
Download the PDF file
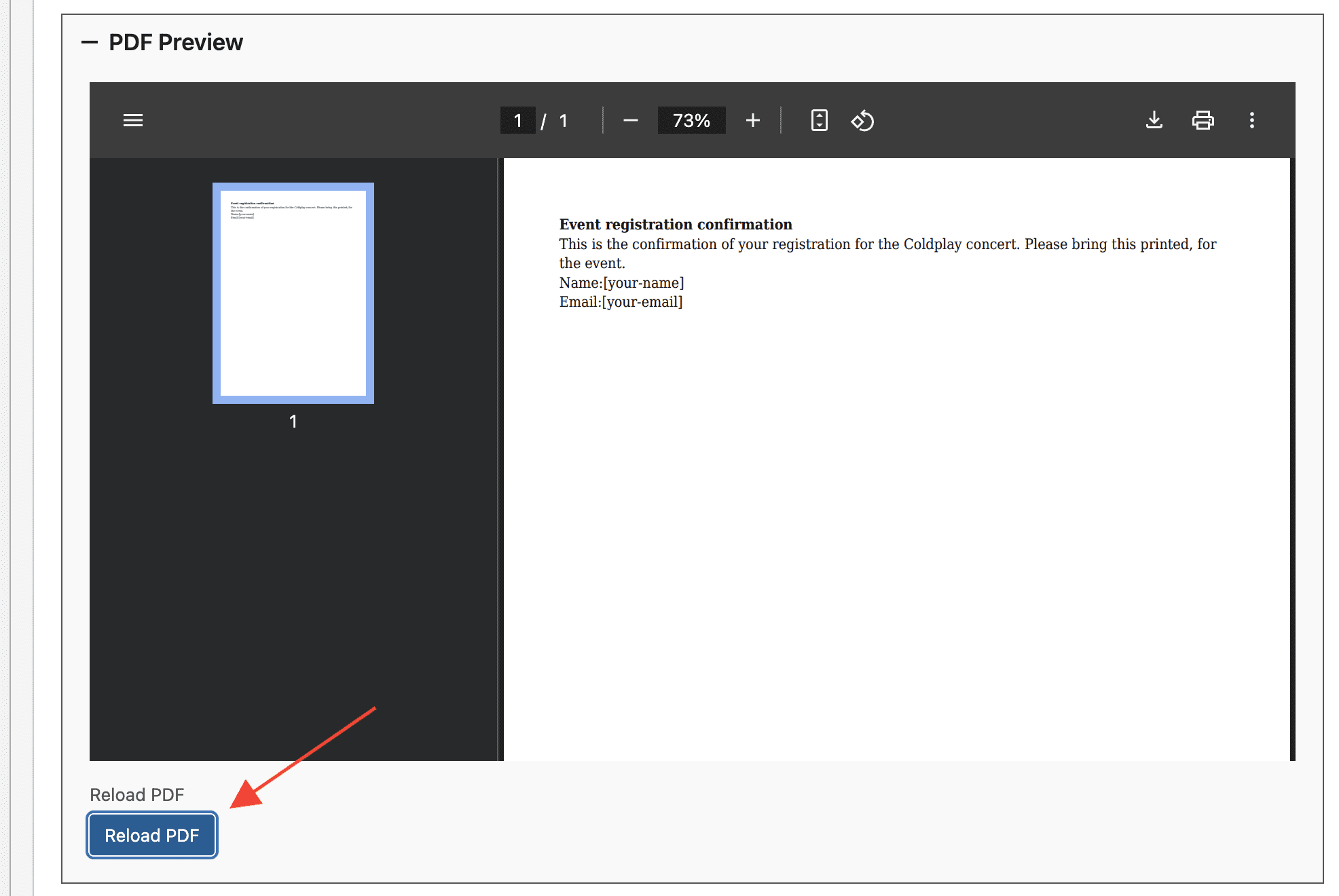click(x=1154, y=121)
